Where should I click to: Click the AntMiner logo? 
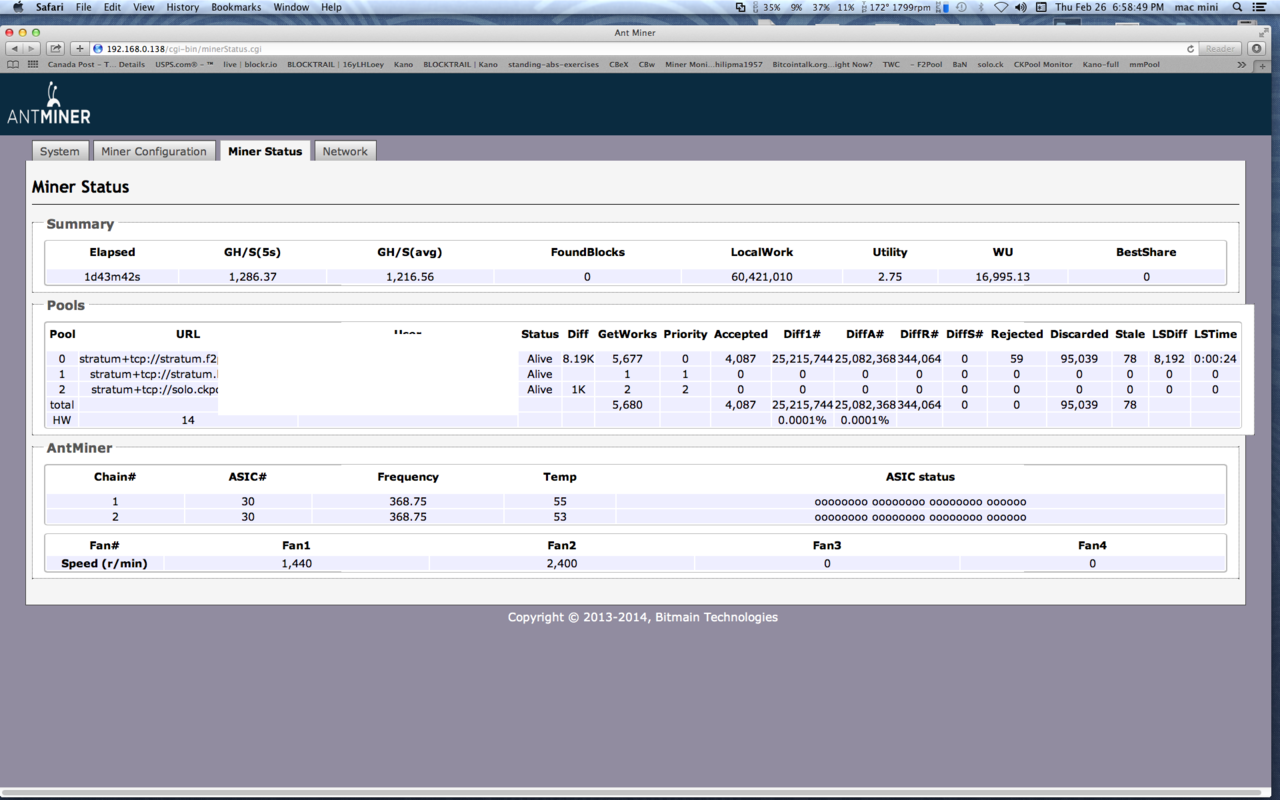coord(49,105)
